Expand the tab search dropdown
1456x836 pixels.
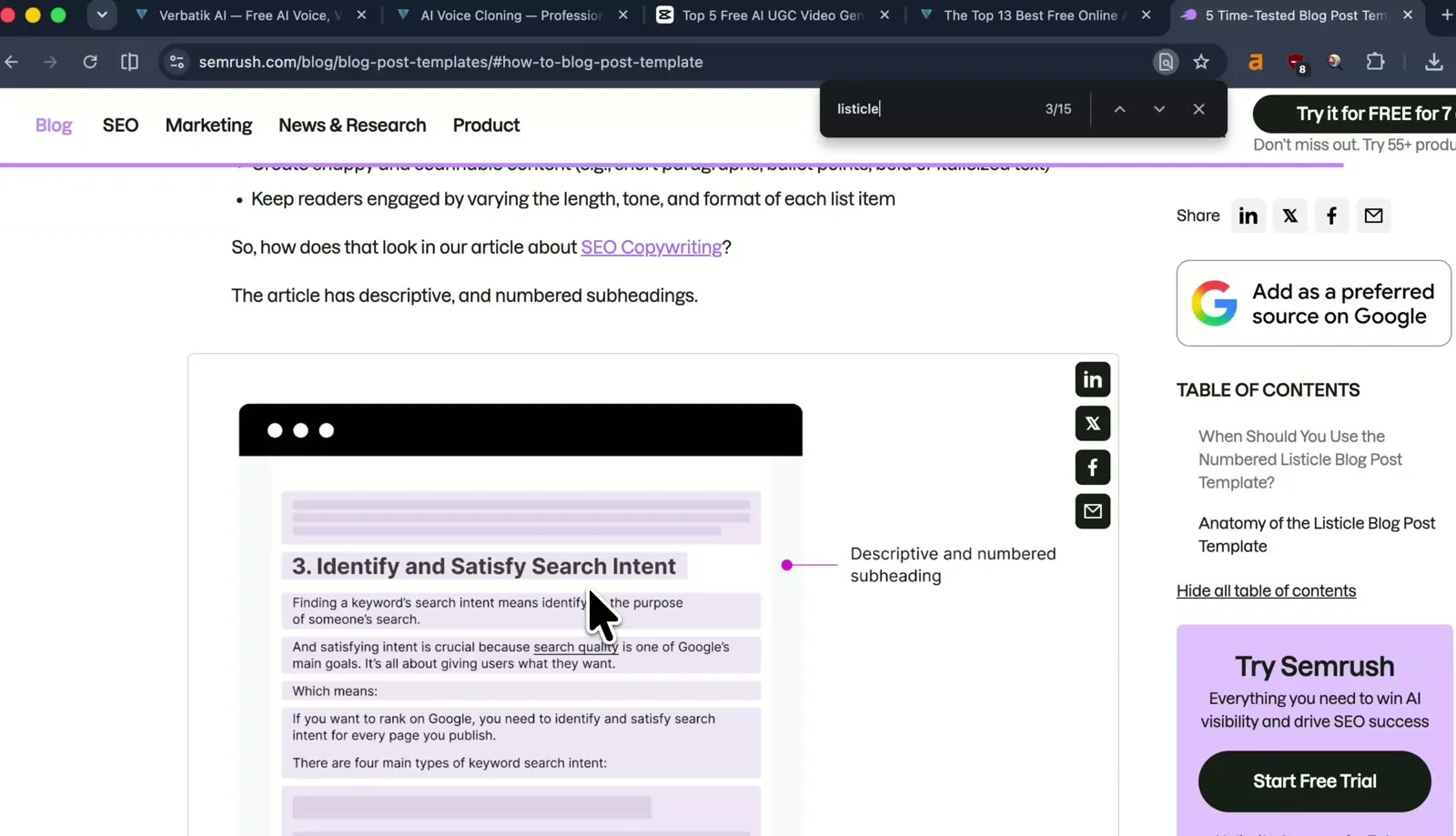102,15
